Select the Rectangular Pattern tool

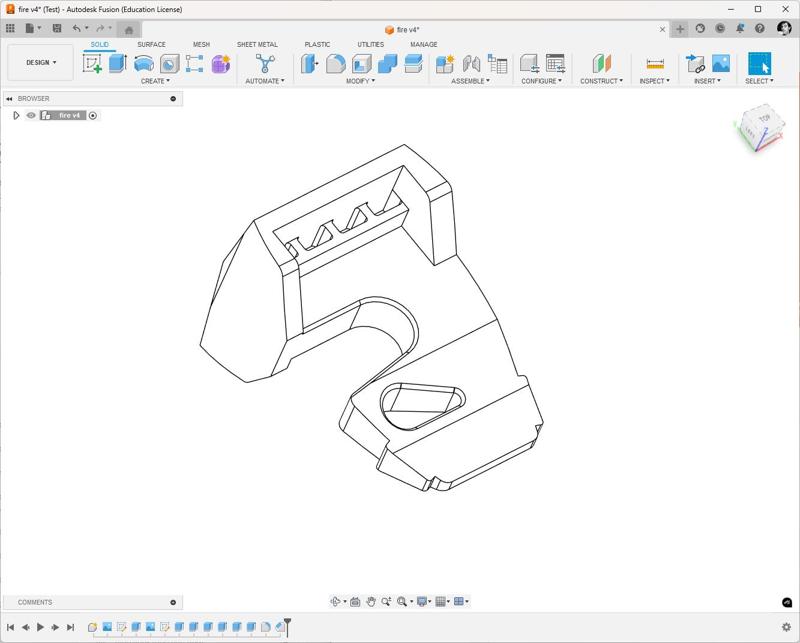(x=194, y=64)
